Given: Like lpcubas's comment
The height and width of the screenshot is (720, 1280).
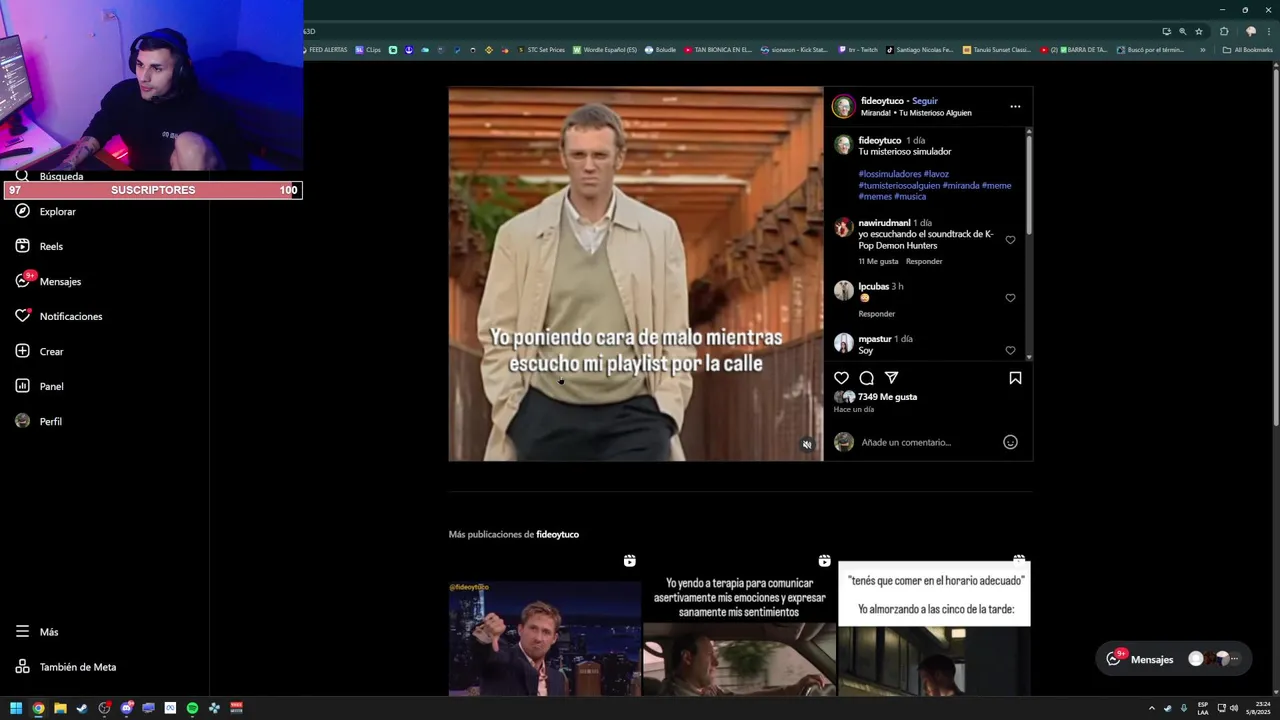Looking at the screenshot, I should (x=1010, y=298).
